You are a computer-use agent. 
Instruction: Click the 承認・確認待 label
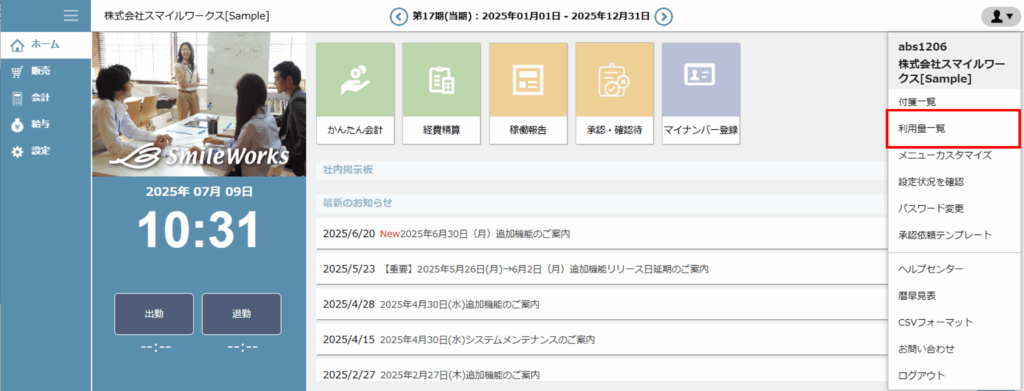(614, 130)
